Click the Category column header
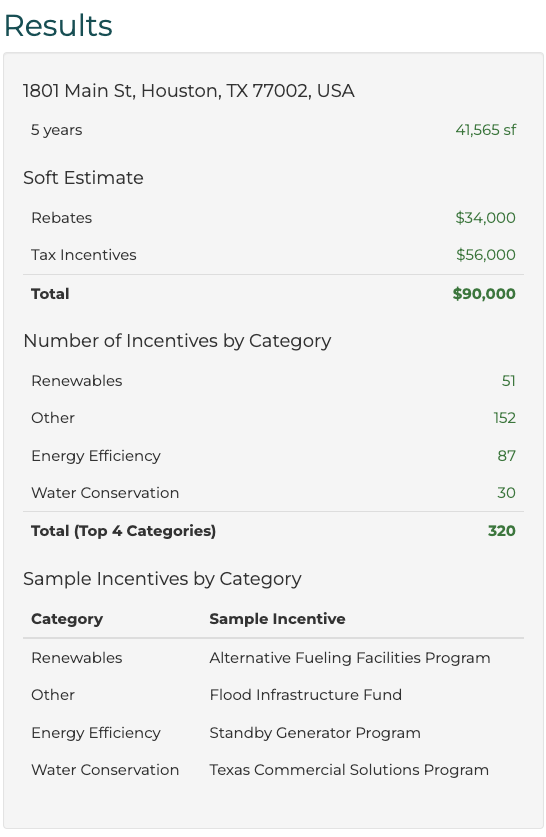This screenshot has height=837, width=546. 67,619
